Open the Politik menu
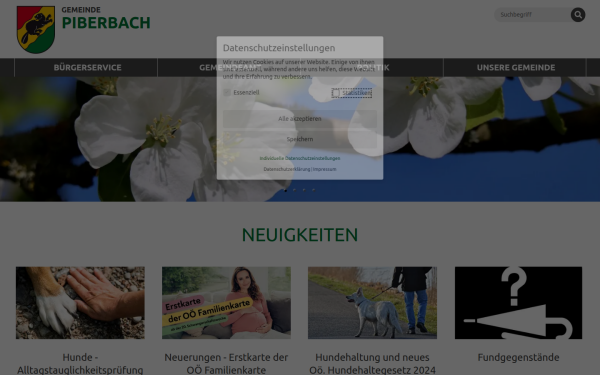This screenshot has width=600, height=375. click(373, 68)
